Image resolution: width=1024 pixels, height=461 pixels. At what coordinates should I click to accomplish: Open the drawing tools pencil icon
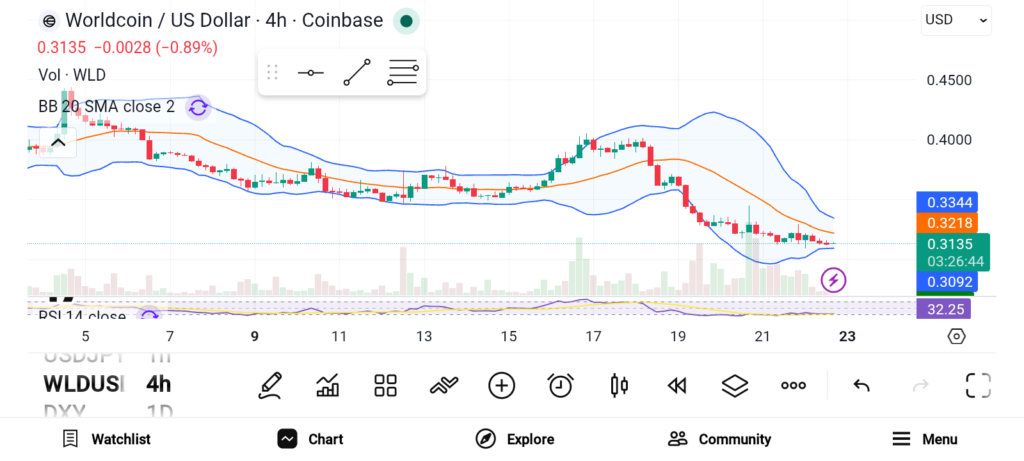(268, 385)
